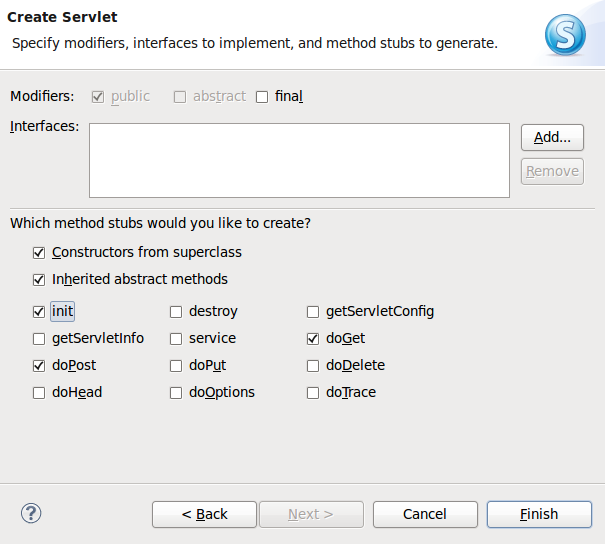Click the Finish button

[538, 514]
